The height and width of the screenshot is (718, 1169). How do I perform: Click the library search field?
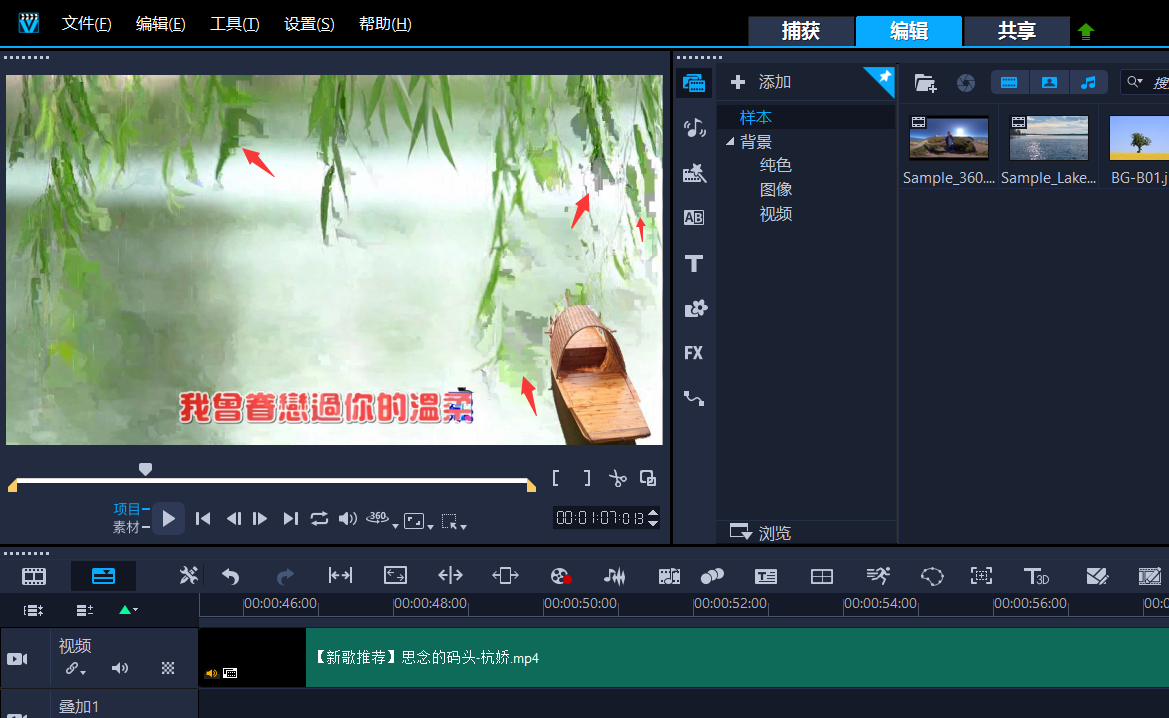pyautogui.click(x=1145, y=82)
